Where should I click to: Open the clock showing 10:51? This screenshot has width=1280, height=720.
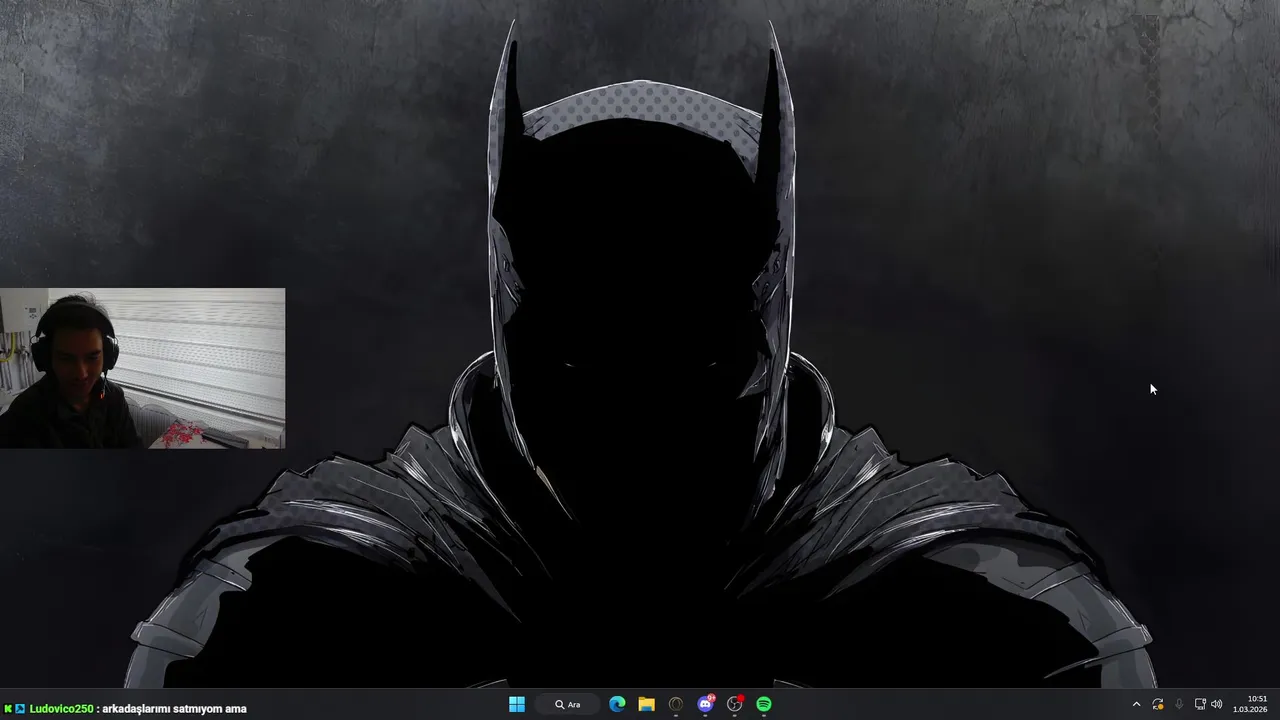click(1250, 704)
